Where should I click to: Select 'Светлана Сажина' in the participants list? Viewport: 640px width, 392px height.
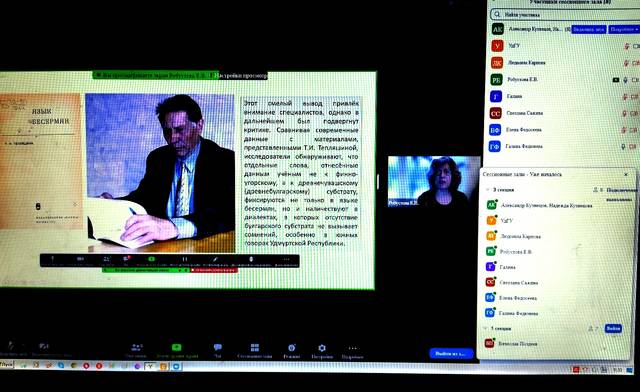pos(524,113)
